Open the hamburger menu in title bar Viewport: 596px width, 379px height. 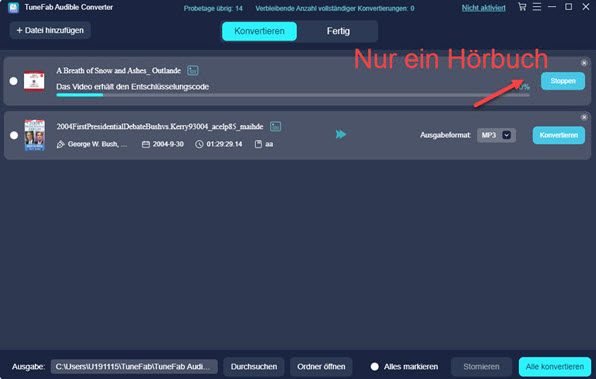click(537, 7)
